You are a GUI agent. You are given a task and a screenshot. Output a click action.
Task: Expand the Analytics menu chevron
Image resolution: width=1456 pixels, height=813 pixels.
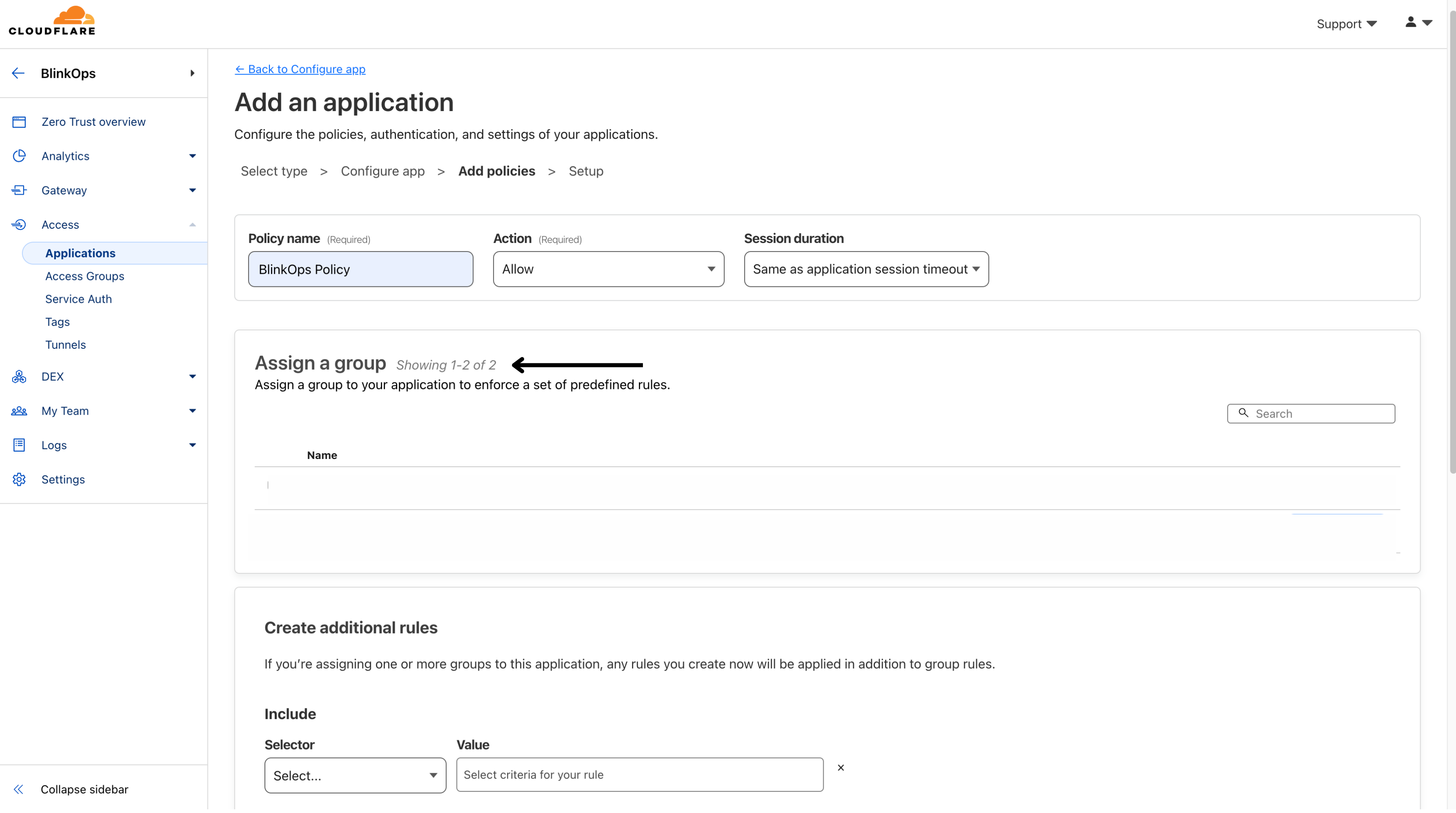(193, 157)
